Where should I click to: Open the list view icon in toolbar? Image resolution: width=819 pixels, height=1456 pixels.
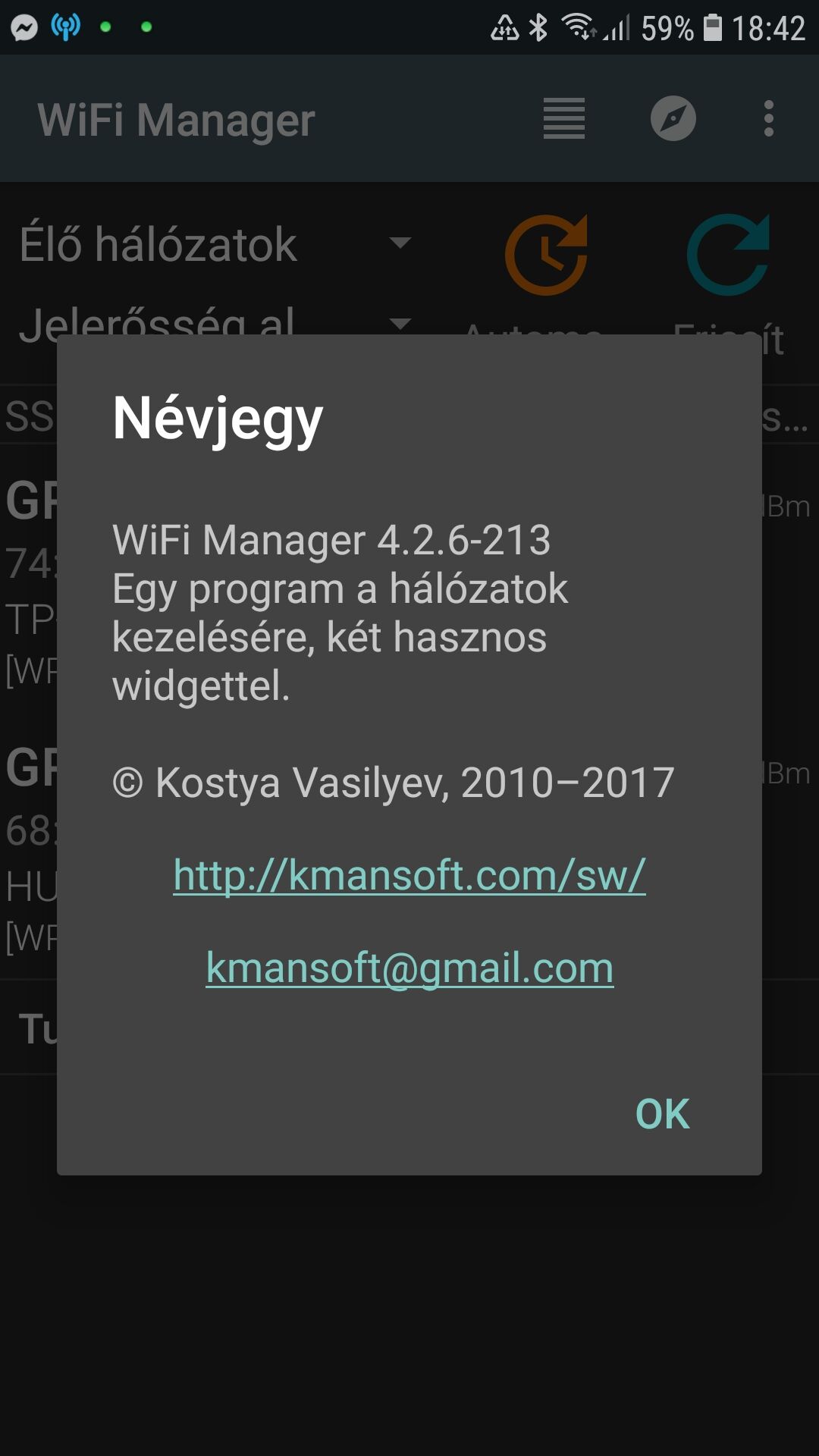point(564,119)
